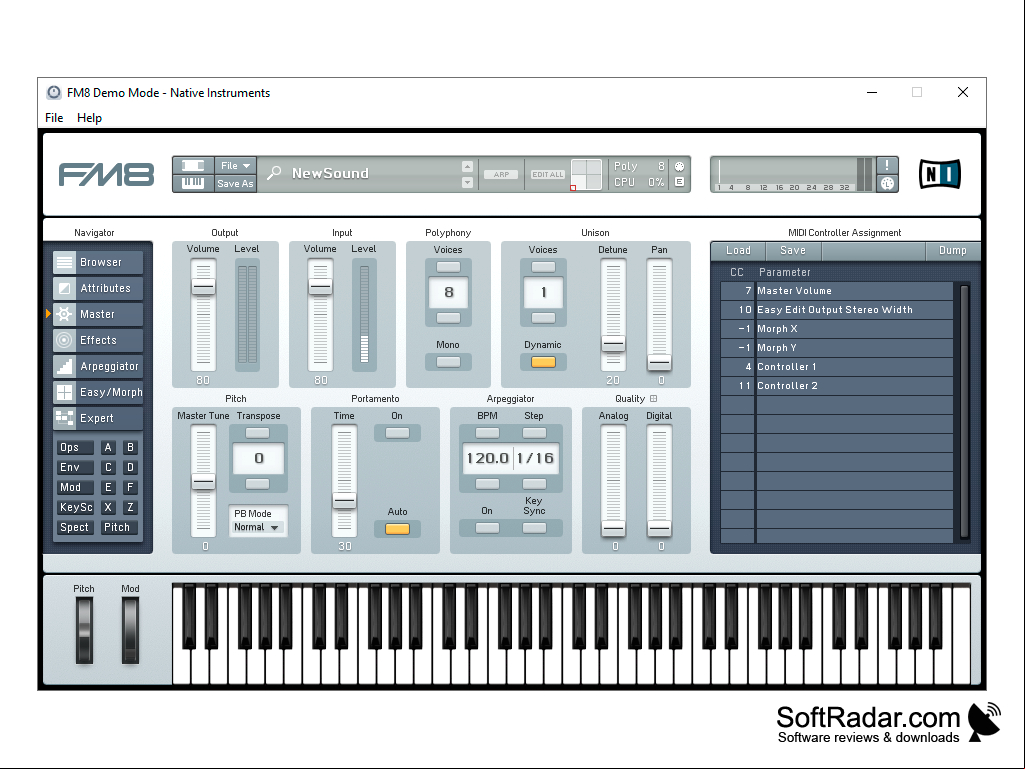Click the Dump button
The image size is (1025, 769).
point(952,250)
